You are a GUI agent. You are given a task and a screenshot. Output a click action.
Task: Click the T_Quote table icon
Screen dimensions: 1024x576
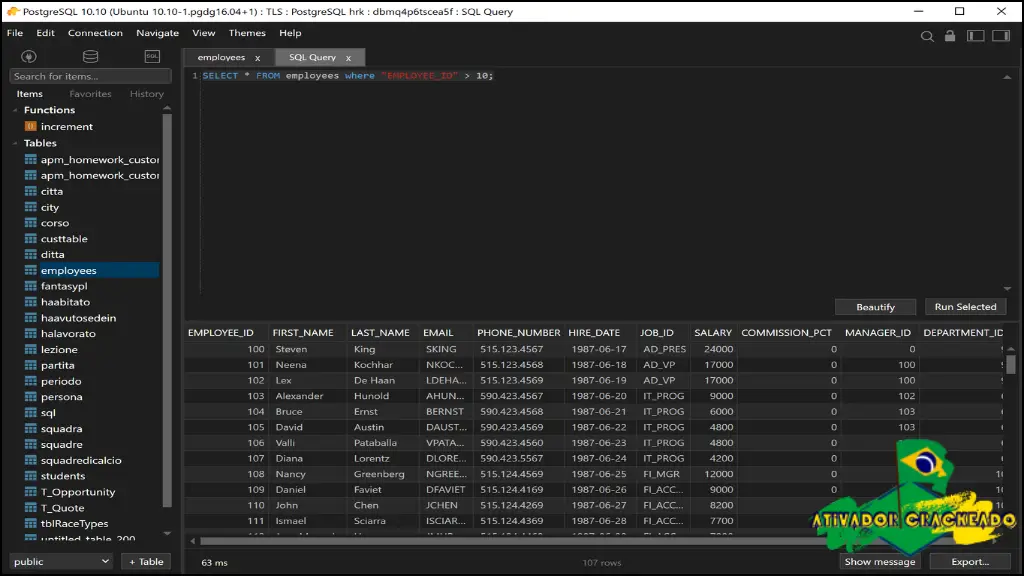click(x=31, y=507)
